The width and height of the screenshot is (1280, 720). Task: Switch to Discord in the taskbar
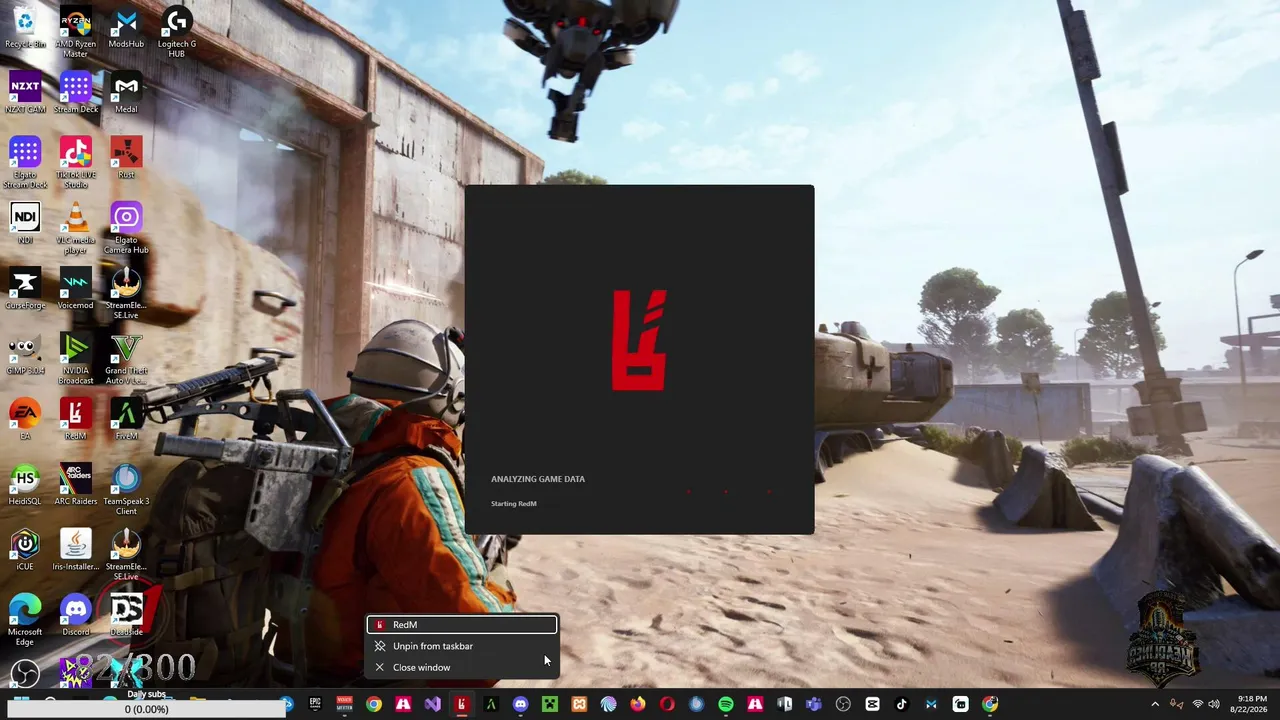520,704
